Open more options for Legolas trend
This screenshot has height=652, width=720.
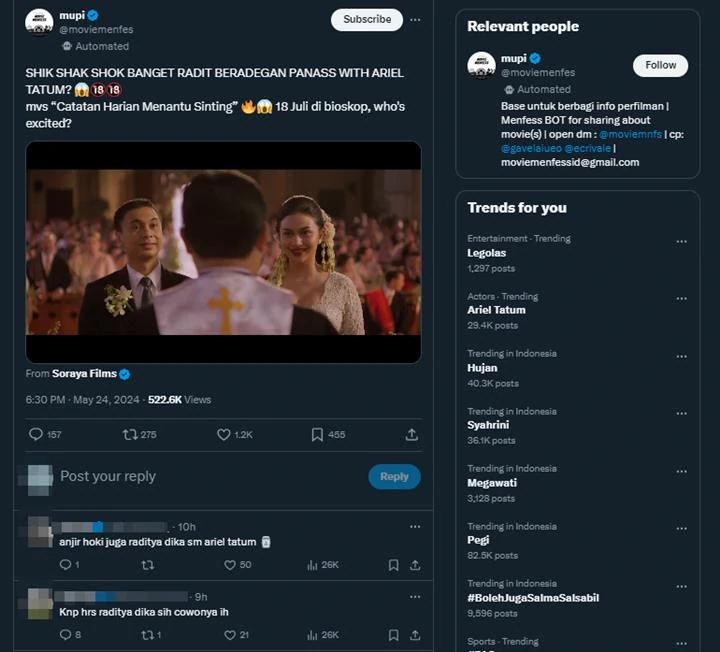[681, 242]
